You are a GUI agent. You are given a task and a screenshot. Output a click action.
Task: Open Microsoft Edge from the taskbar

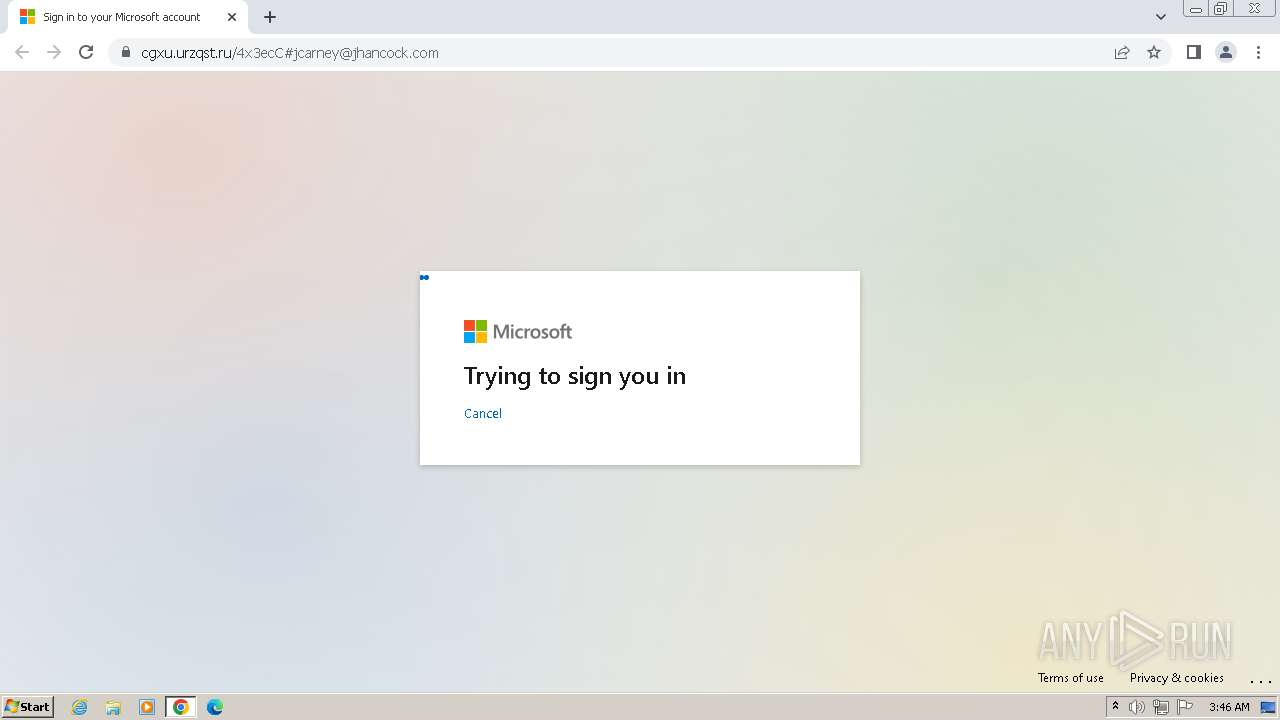pos(215,707)
